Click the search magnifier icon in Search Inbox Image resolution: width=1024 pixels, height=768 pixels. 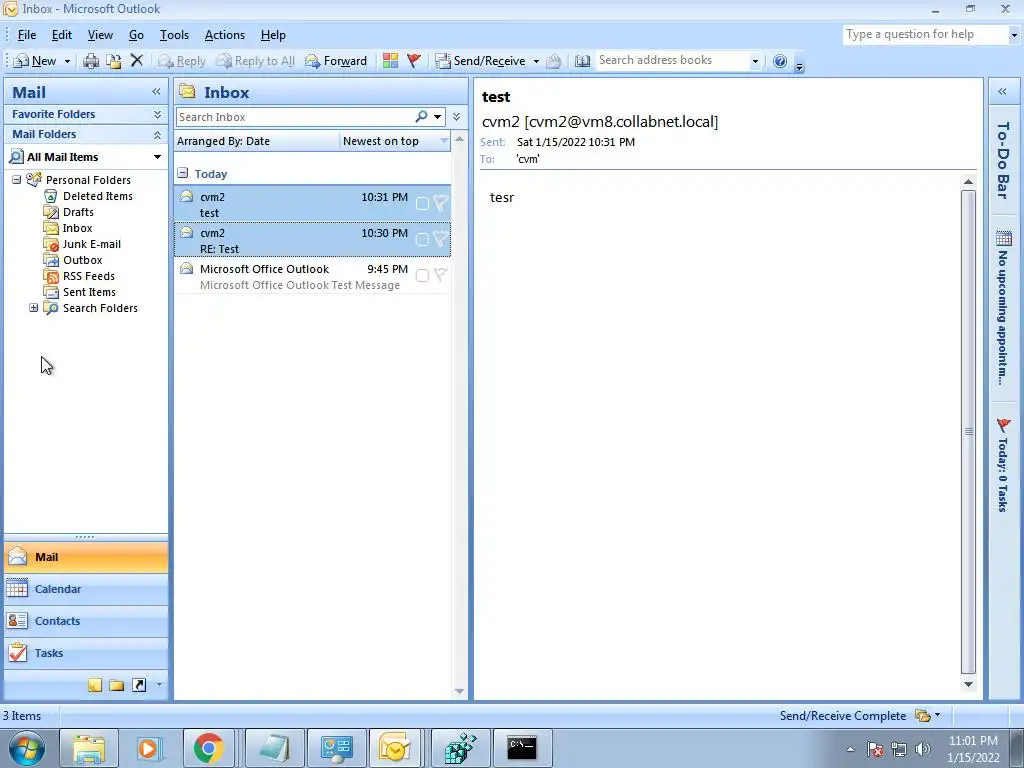pyautogui.click(x=421, y=116)
